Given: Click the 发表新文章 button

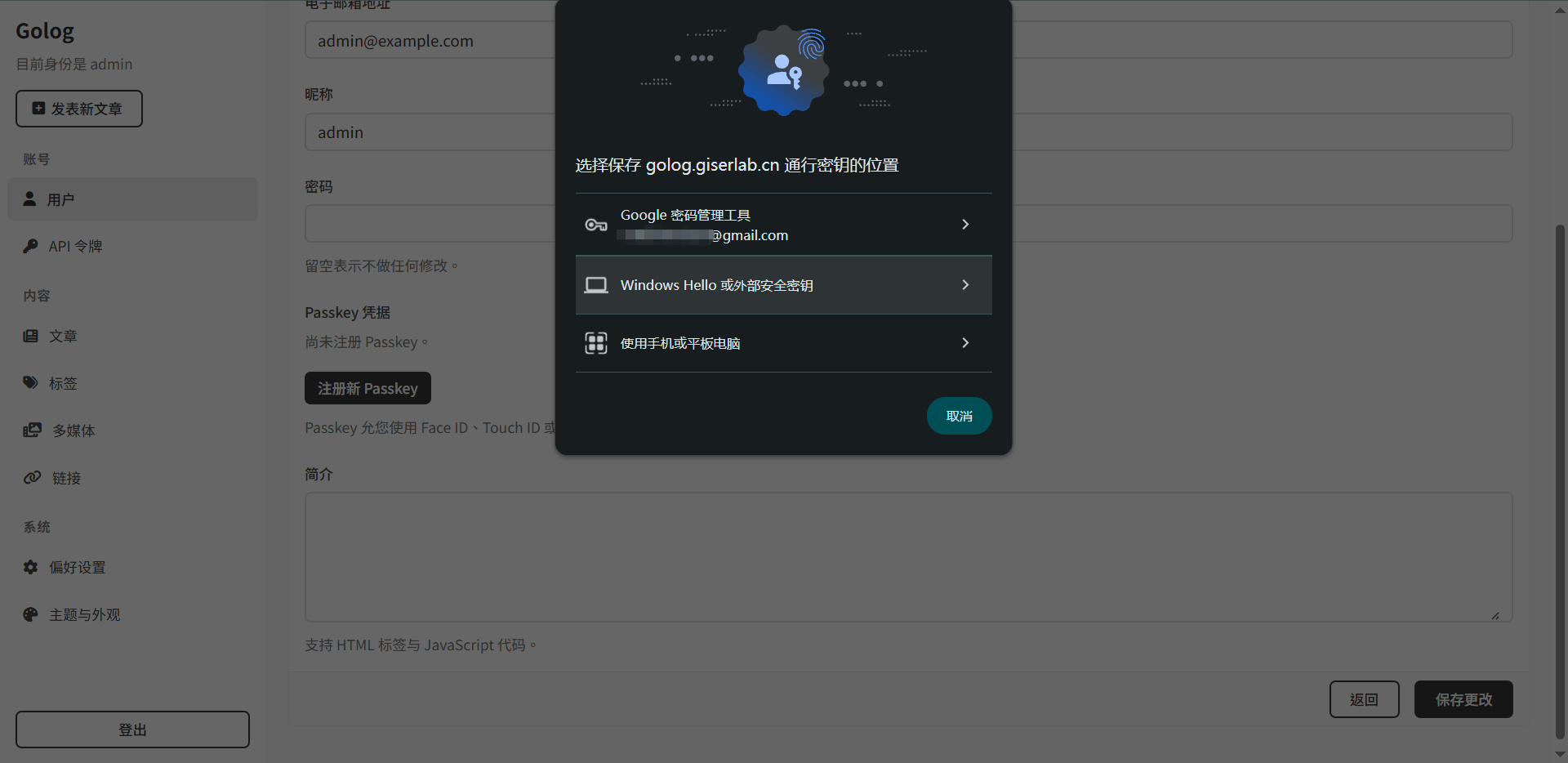Looking at the screenshot, I should pyautogui.click(x=79, y=109).
